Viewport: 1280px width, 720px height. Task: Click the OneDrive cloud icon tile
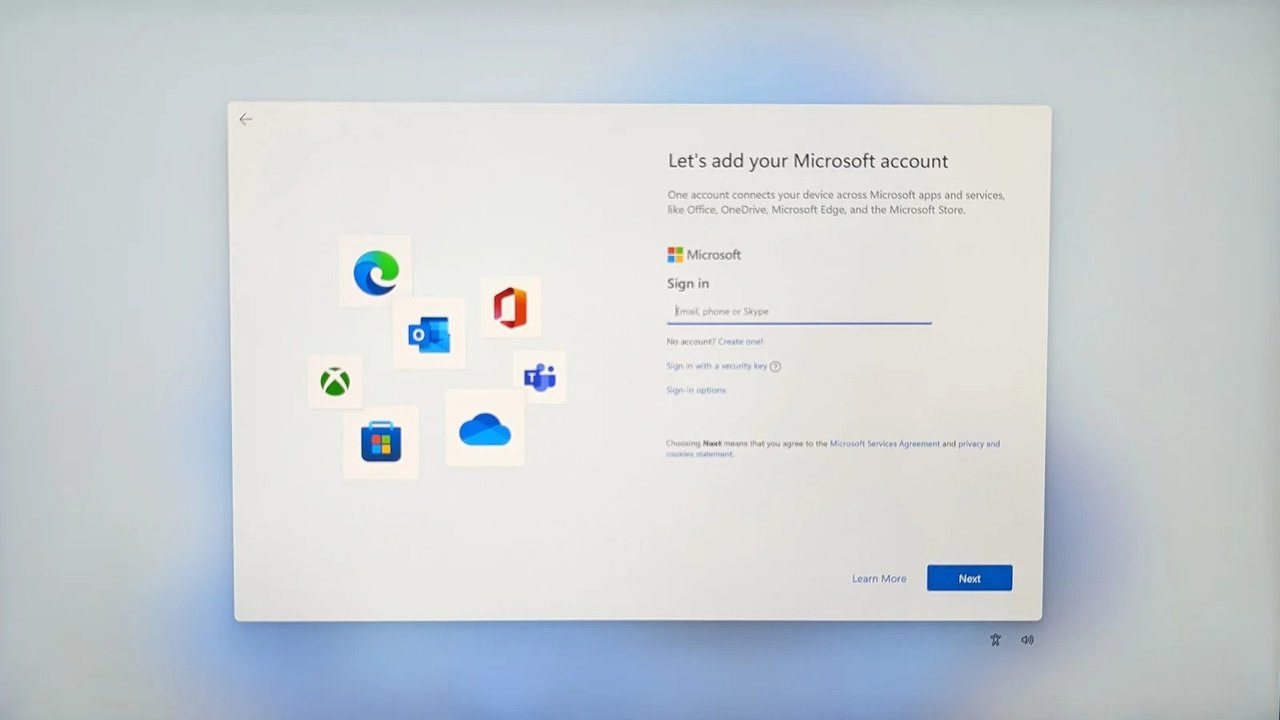(485, 428)
